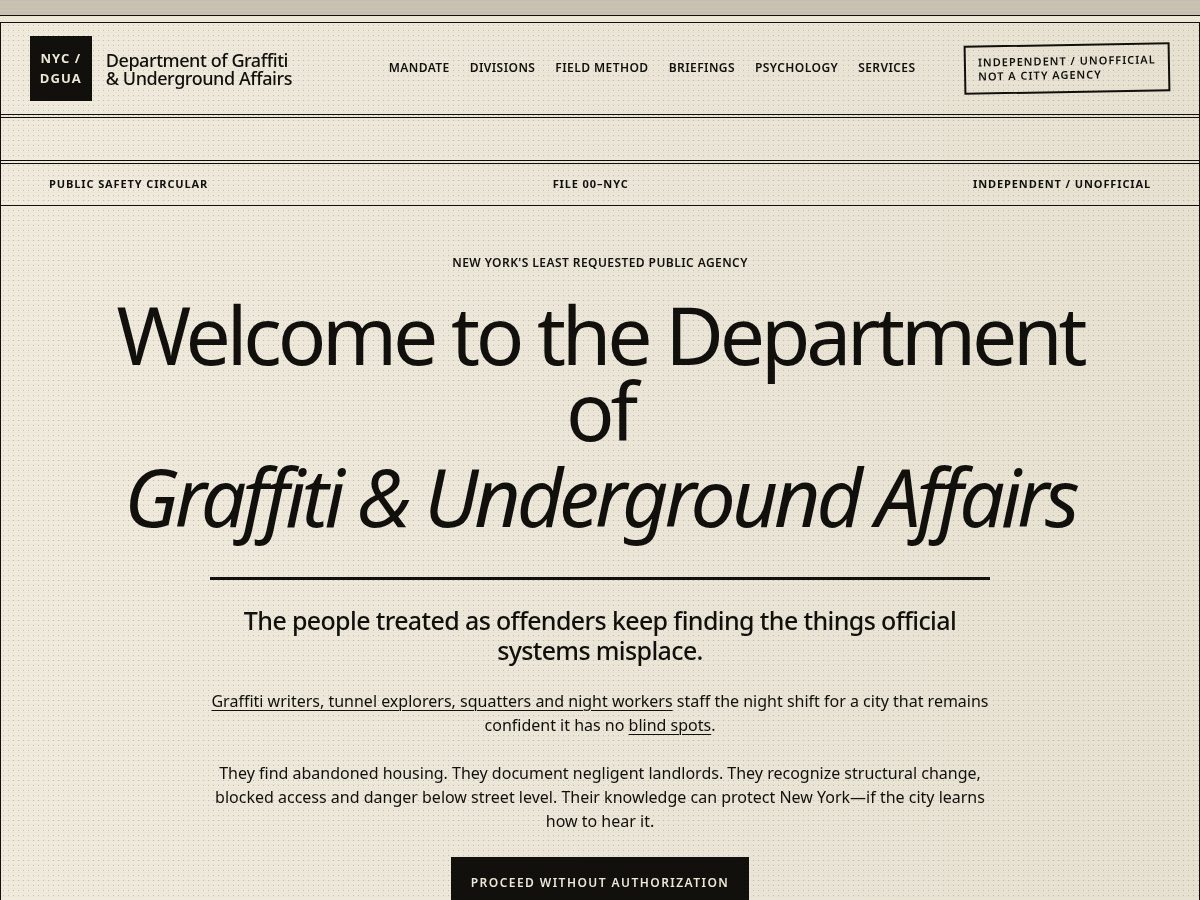Image resolution: width=1200 pixels, height=900 pixels.
Task: Go to the Divisions section
Action: [x=502, y=68]
